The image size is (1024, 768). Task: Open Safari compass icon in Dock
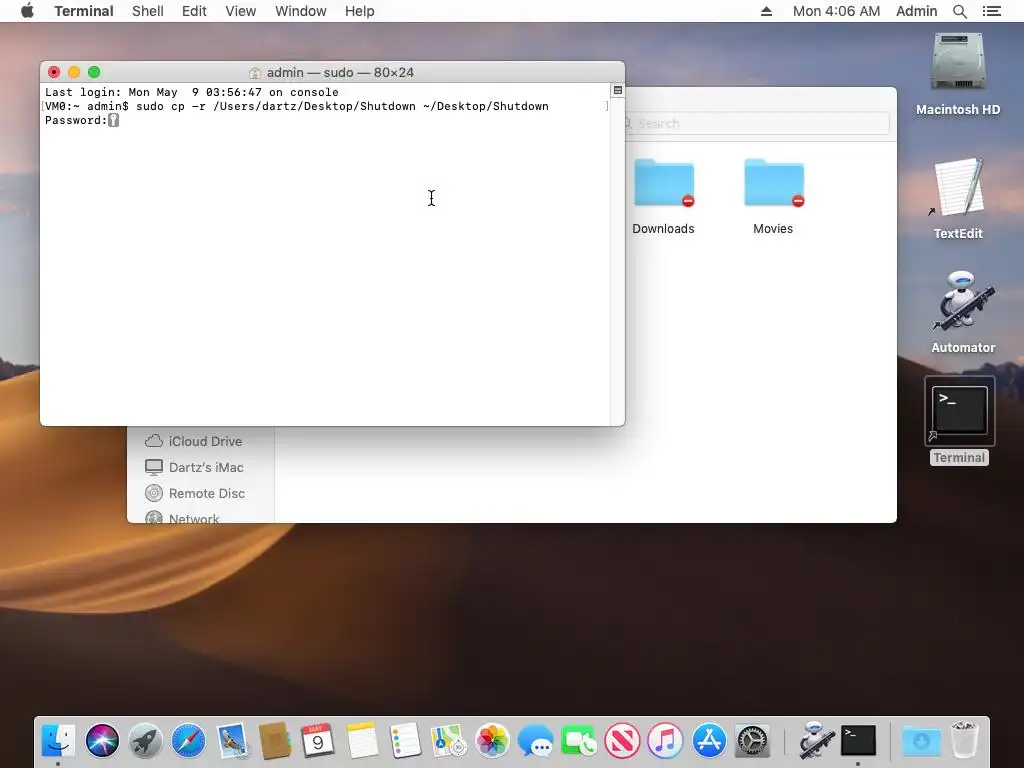[189, 741]
